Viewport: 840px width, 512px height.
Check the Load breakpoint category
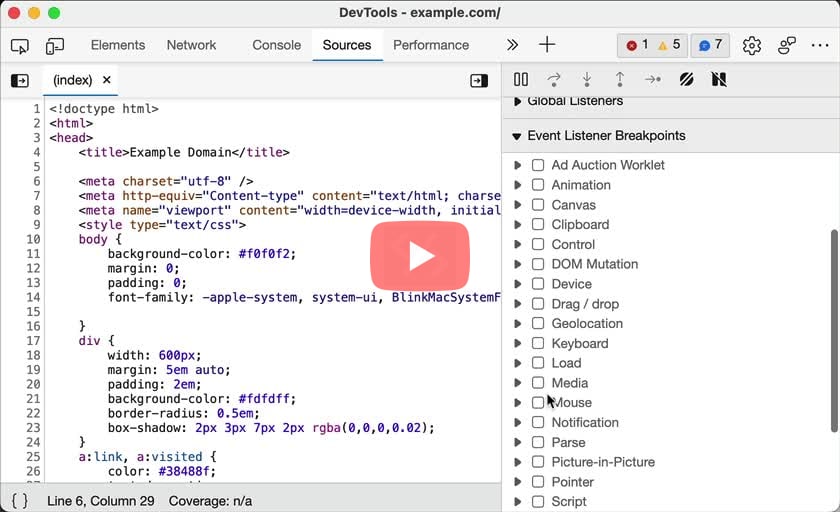[538, 363]
